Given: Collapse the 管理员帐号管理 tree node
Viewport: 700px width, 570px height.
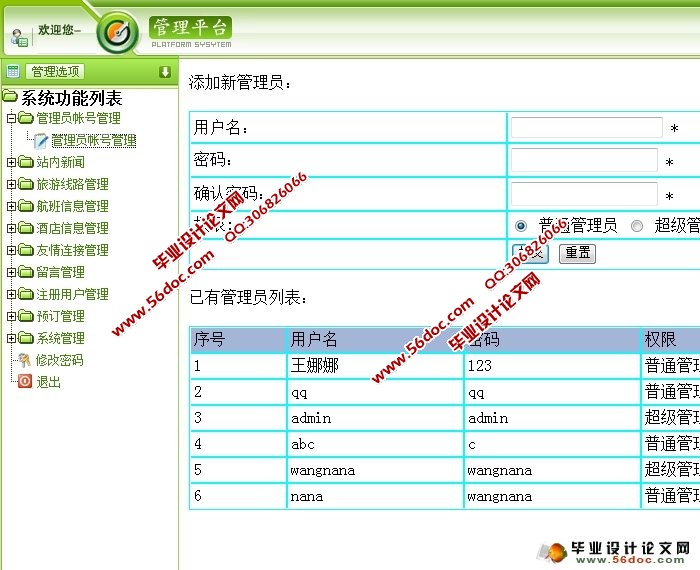Looking at the screenshot, I should coord(12,118).
